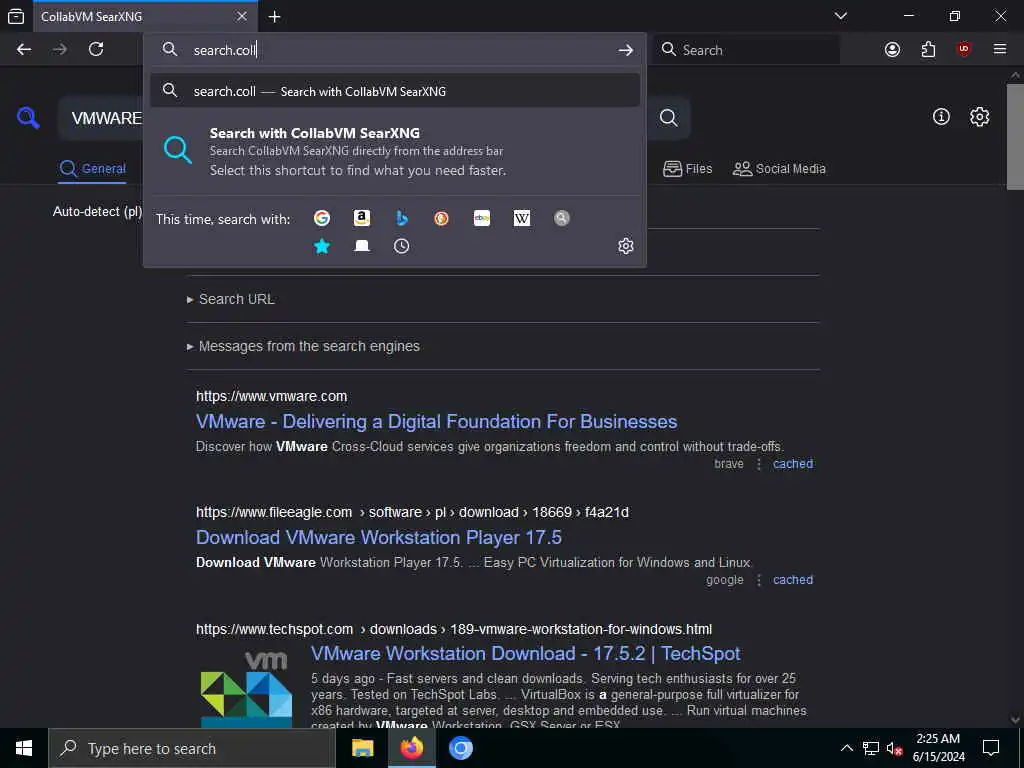Show hidden system tray icons
Screen dimensions: 1024x768
click(846, 748)
